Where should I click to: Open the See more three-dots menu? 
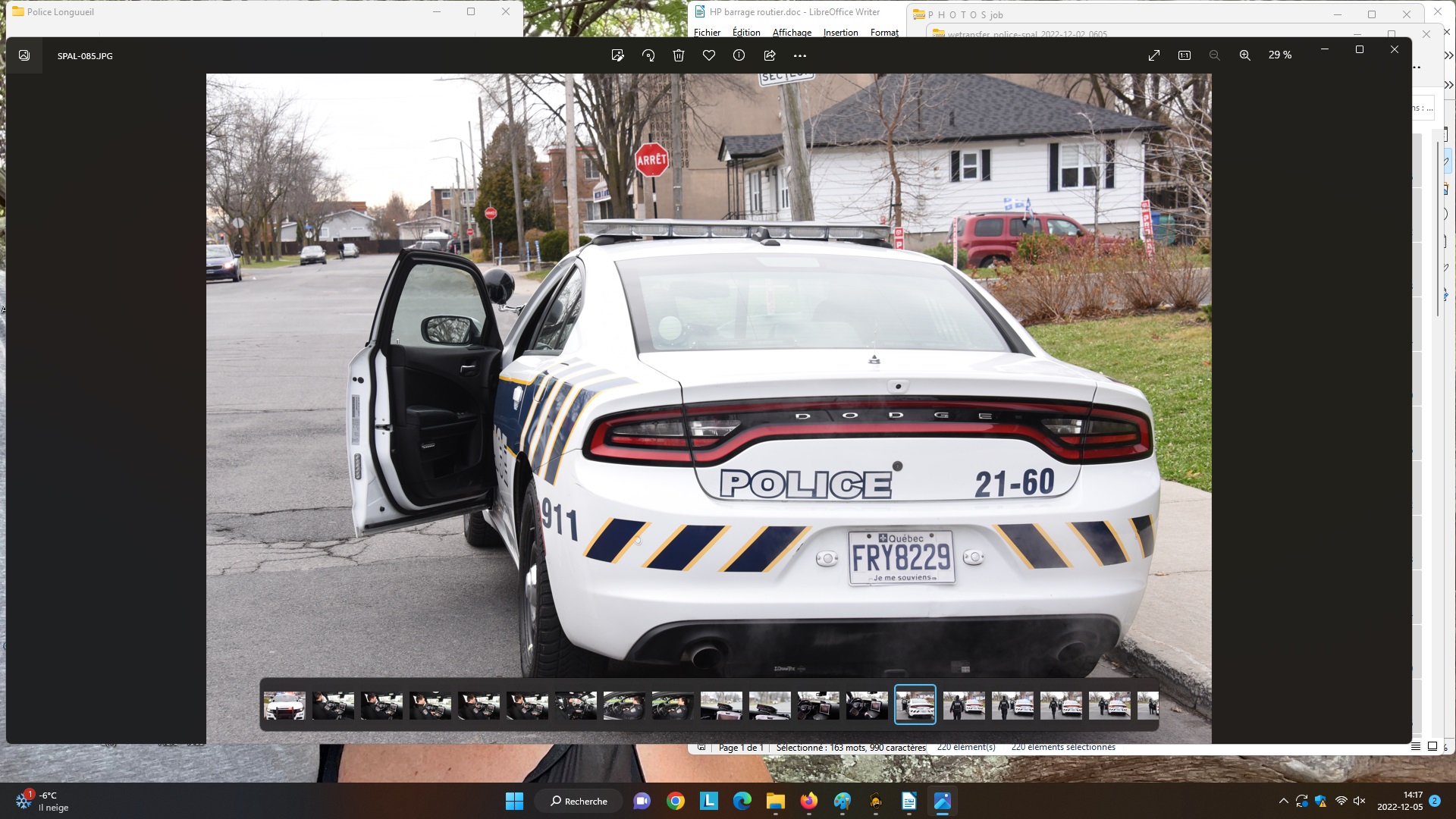[x=800, y=55]
